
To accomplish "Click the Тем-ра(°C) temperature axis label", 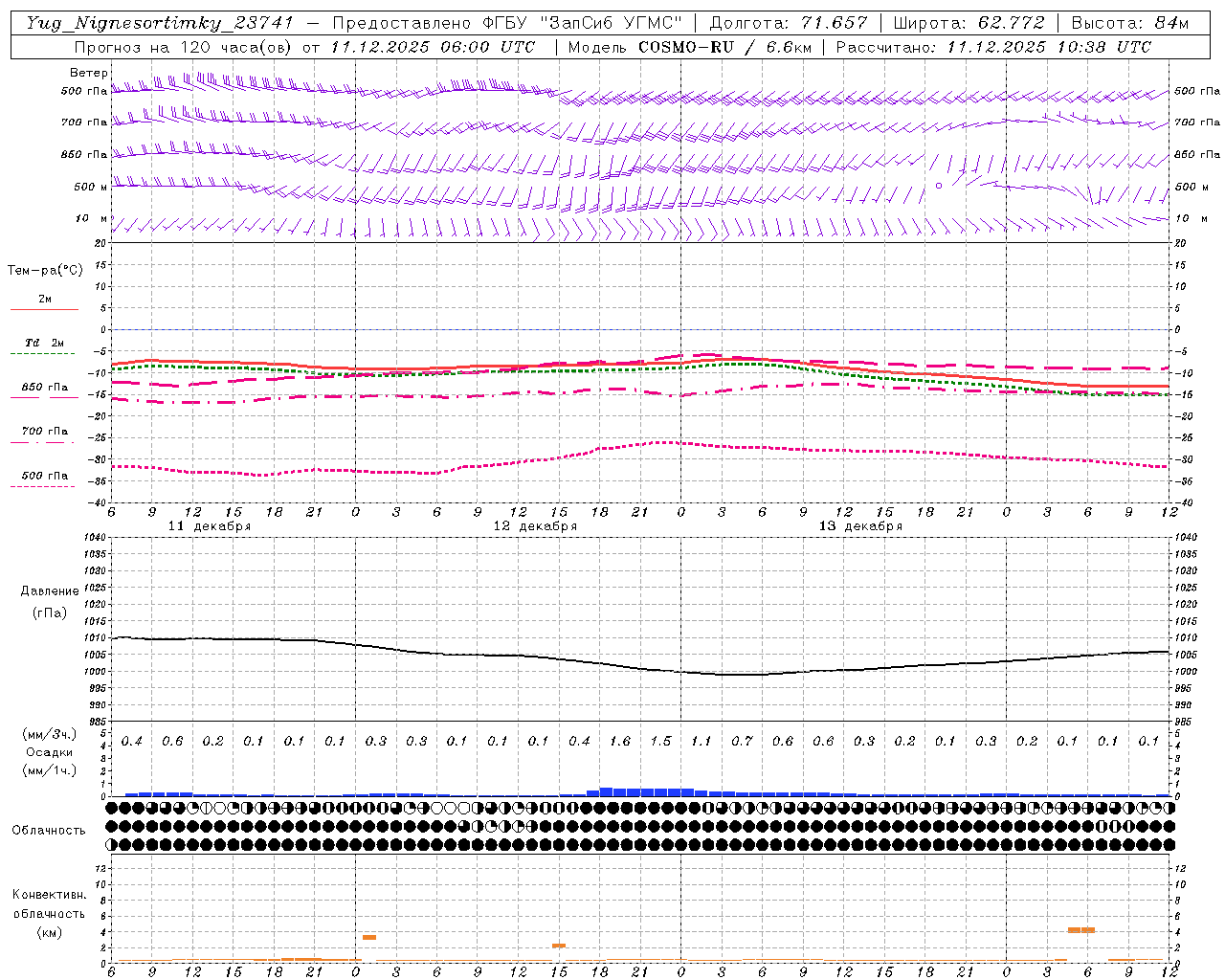I will tap(45, 270).
